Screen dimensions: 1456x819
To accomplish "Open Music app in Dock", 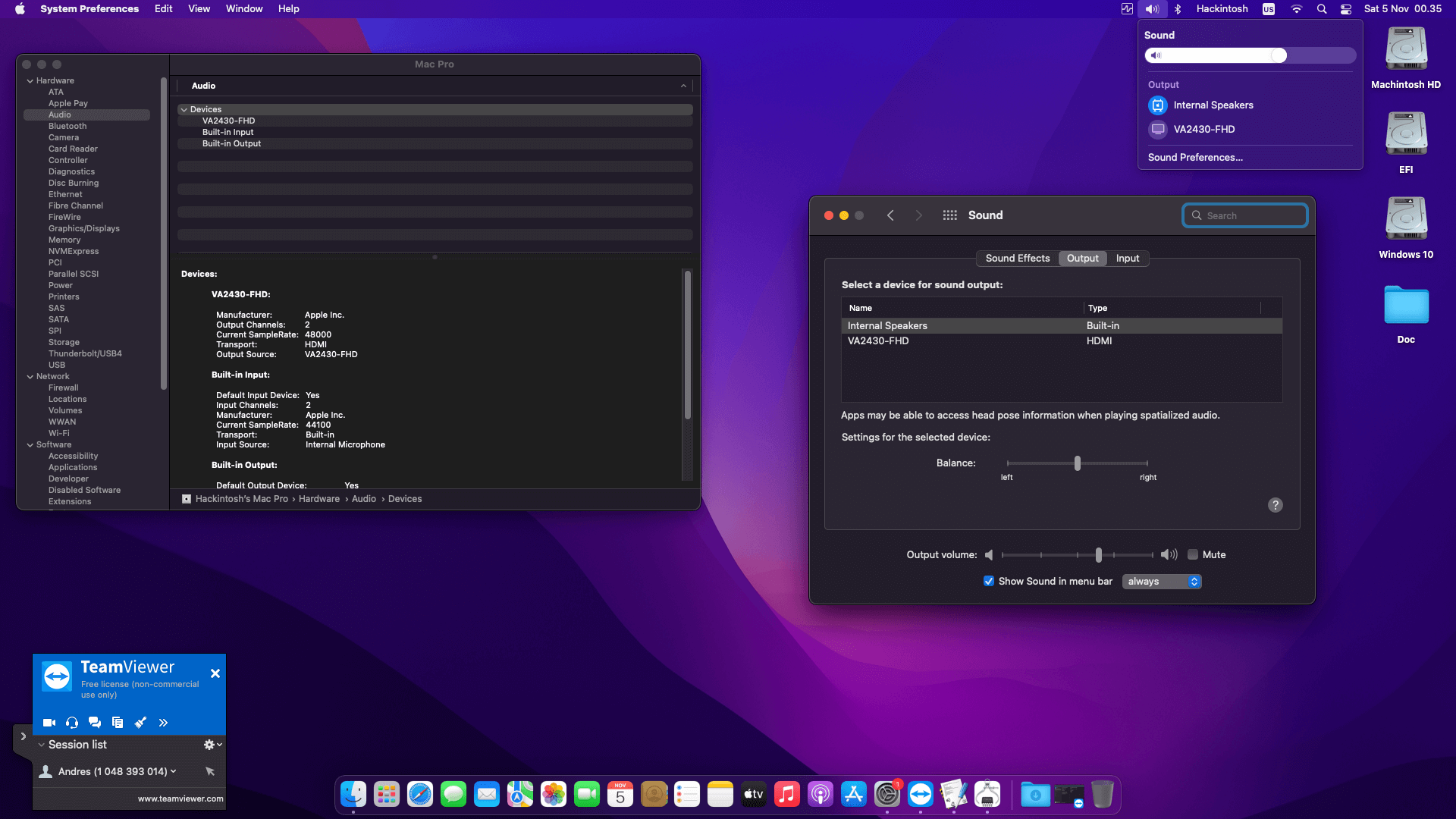I will click(x=787, y=794).
